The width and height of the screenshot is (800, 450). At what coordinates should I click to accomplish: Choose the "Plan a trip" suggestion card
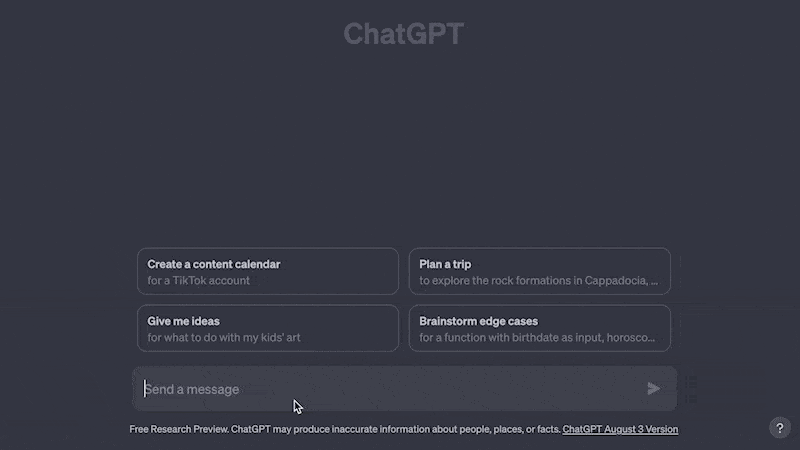539,272
